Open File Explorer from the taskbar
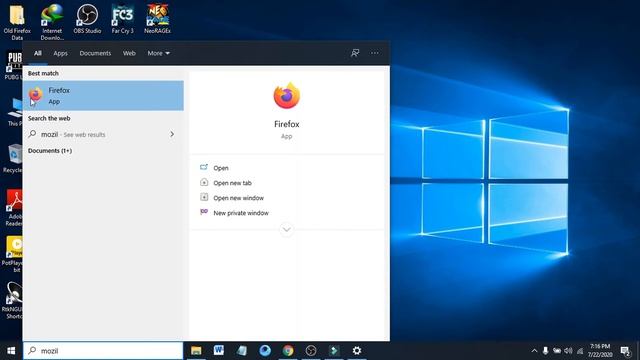 (196, 351)
